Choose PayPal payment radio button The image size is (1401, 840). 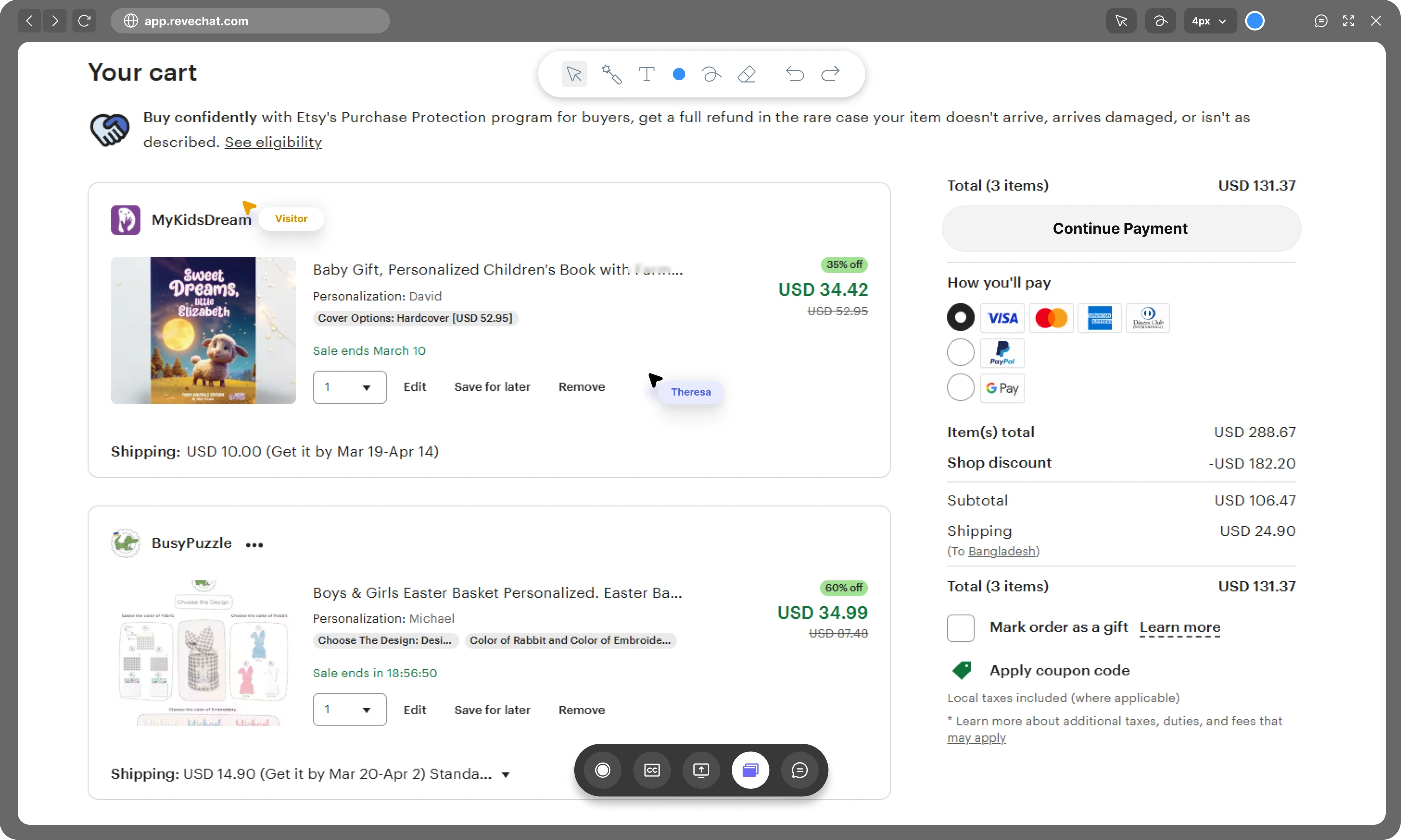click(x=960, y=352)
